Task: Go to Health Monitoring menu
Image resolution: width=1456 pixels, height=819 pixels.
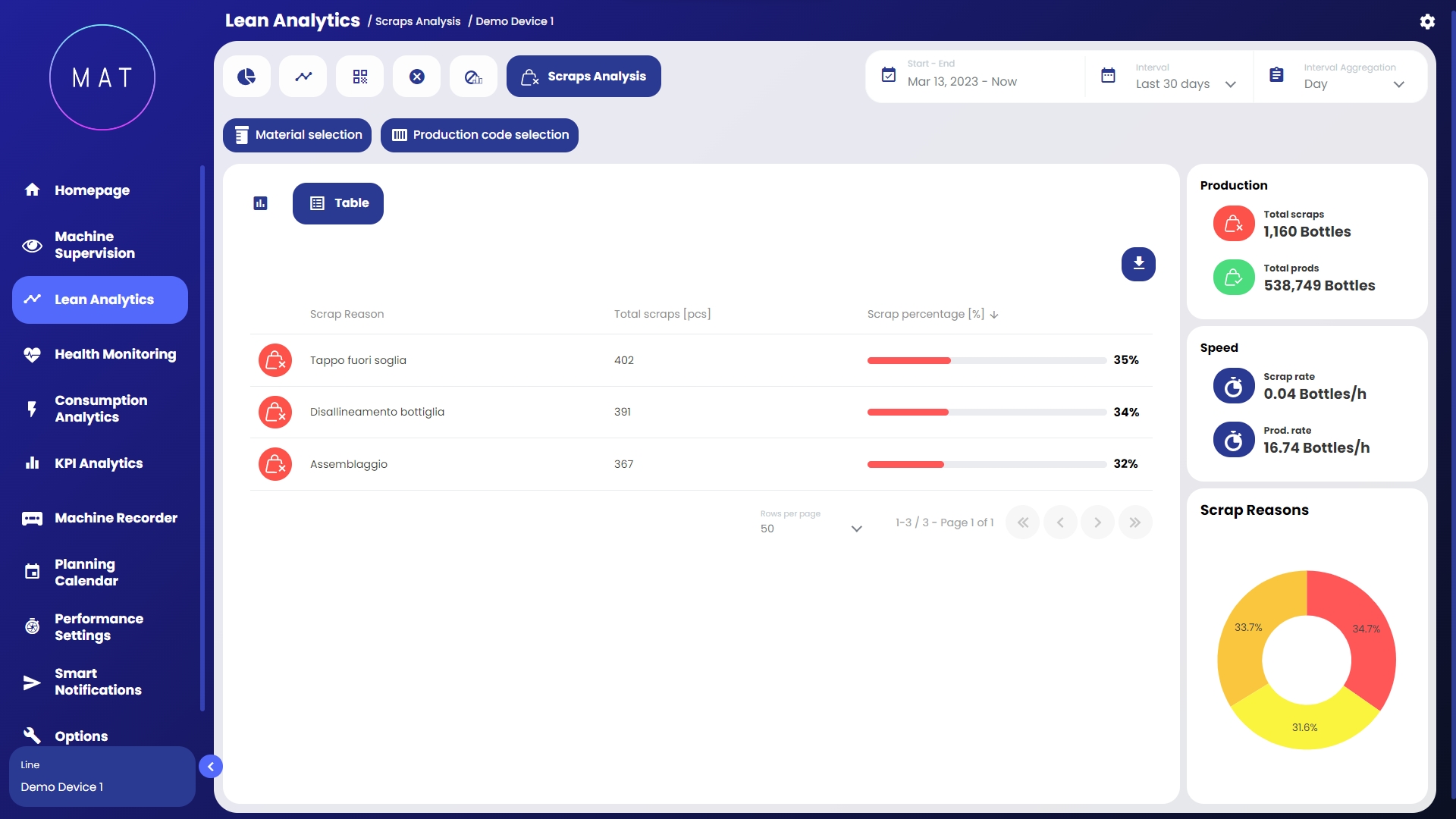Action: point(115,354)
